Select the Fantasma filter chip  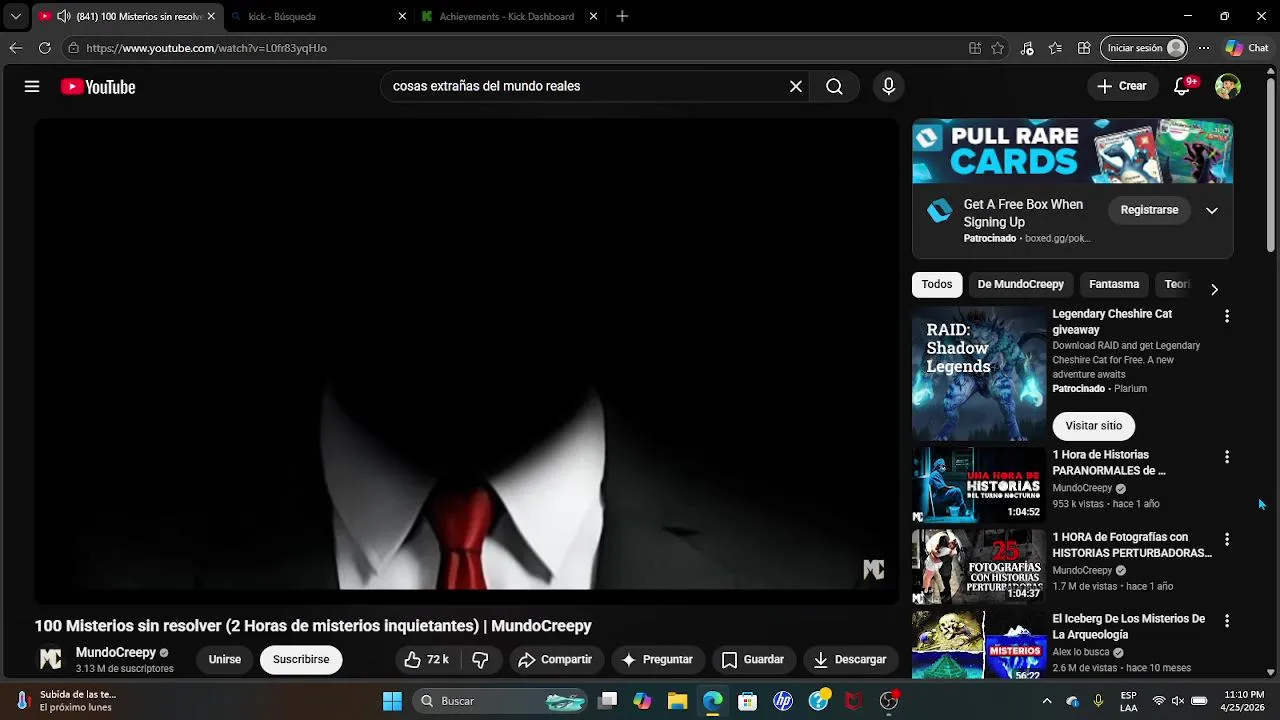pyautogui.click(x=1114, y=285)
